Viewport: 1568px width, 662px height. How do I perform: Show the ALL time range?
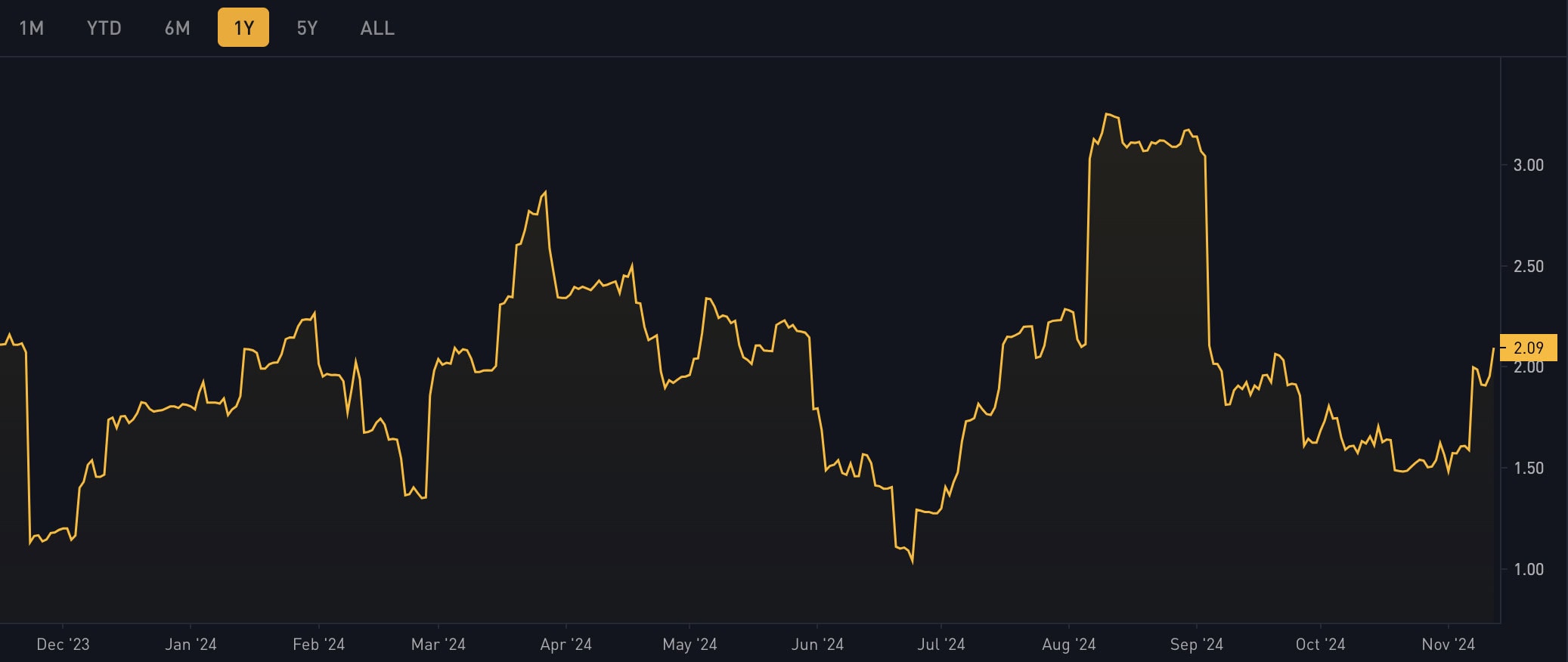[377, 28]
